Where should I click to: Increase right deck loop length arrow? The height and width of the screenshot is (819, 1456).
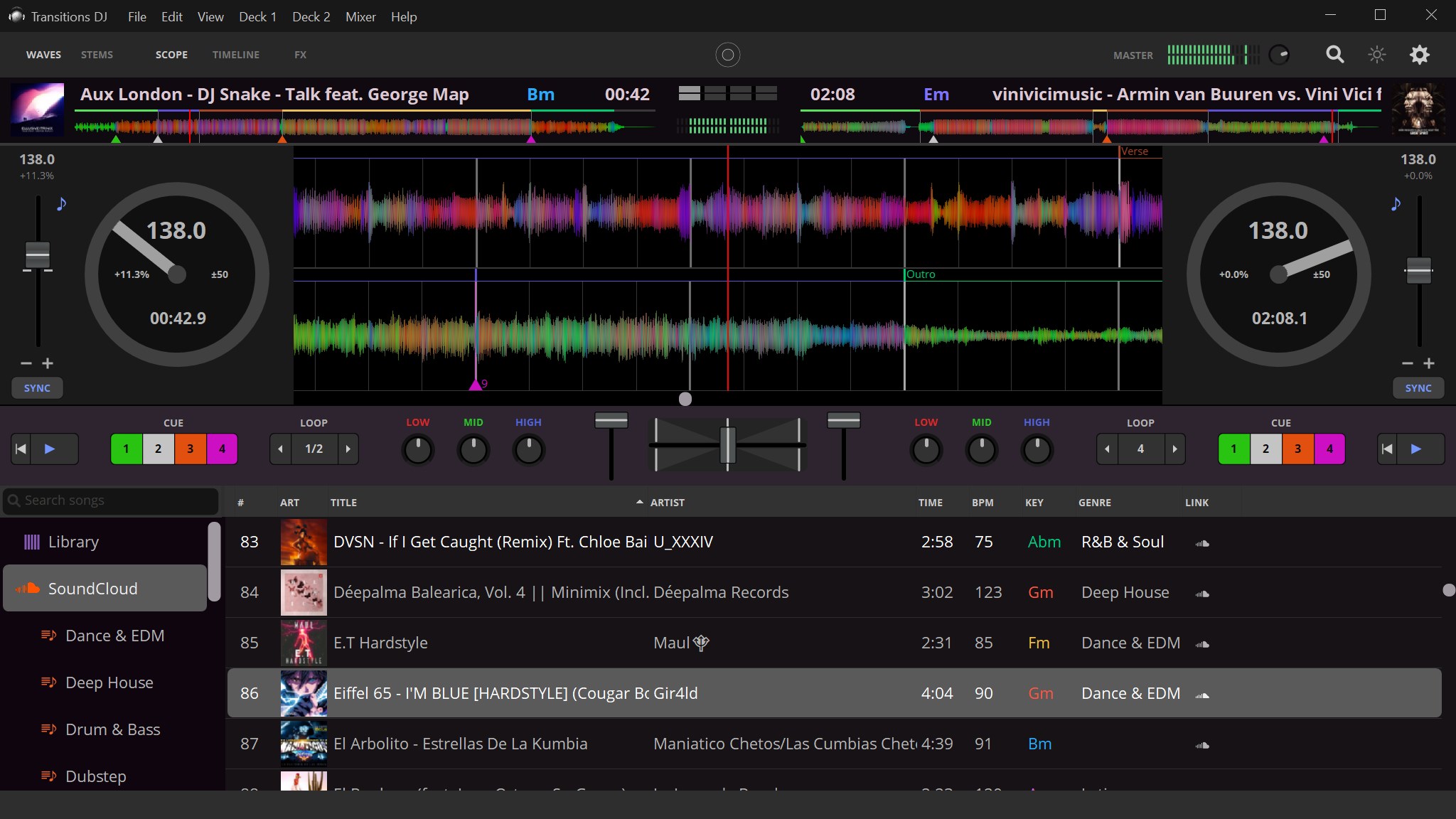1174,449
